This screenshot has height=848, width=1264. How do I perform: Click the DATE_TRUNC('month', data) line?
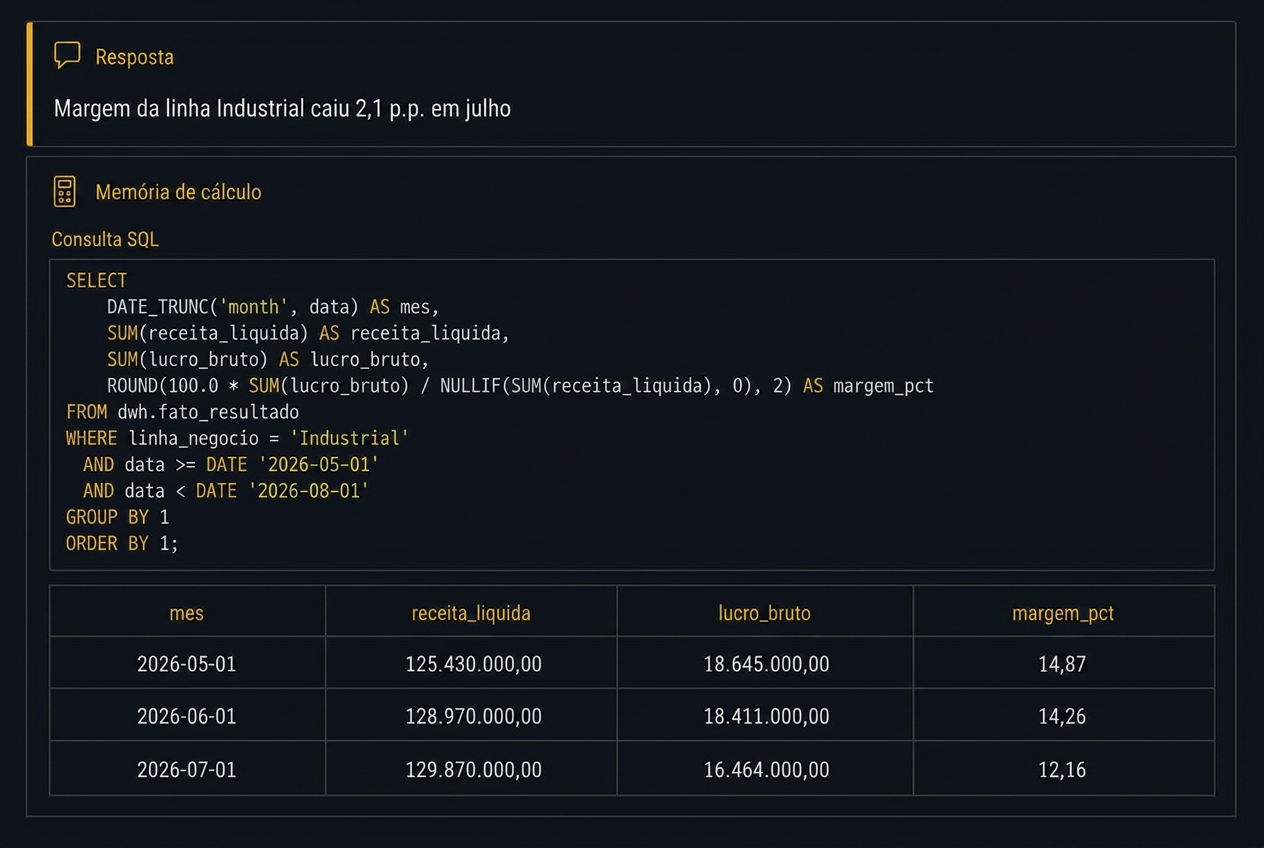click(x=273, y=307)
